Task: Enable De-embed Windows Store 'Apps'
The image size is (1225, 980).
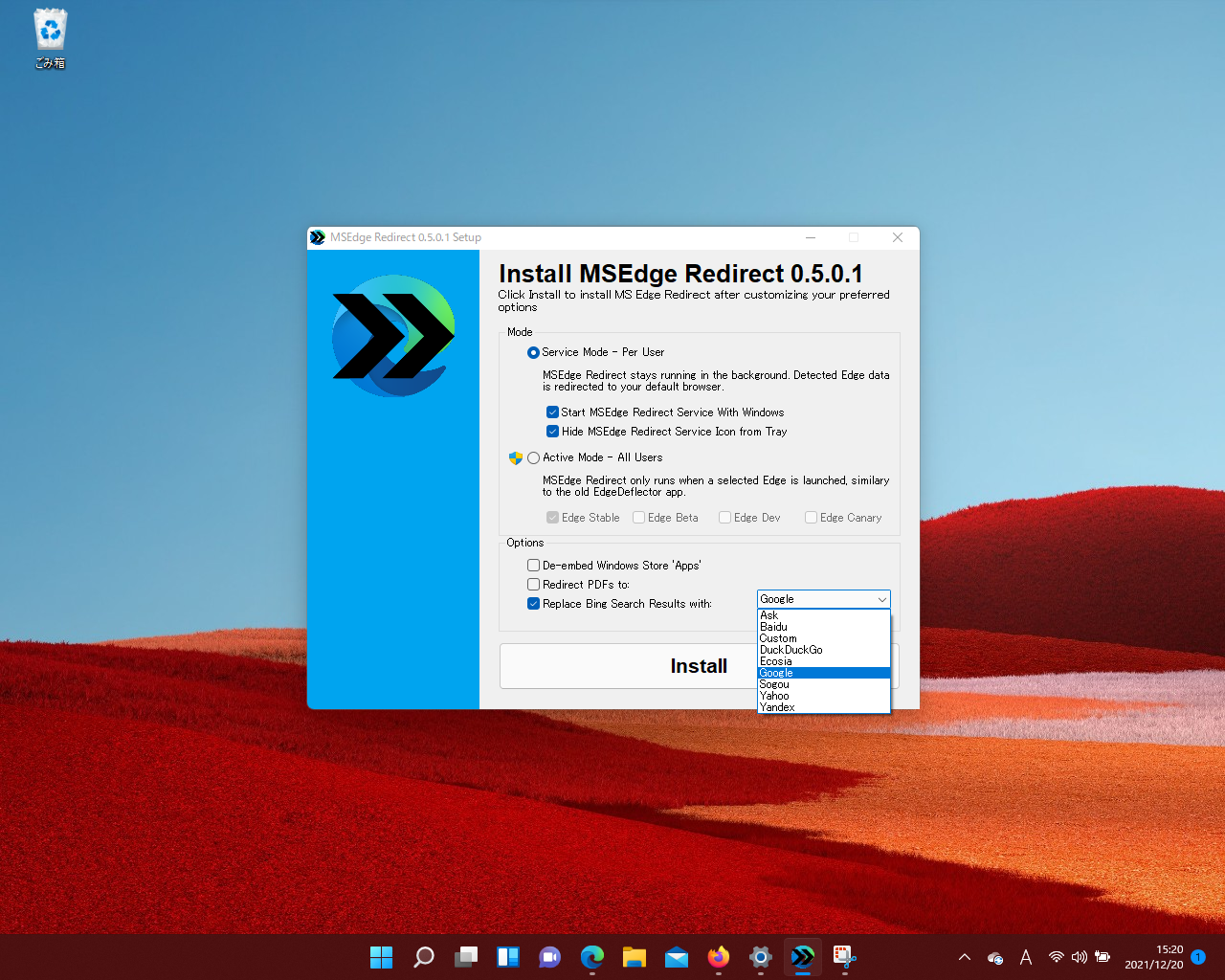Action: point(533,565)
